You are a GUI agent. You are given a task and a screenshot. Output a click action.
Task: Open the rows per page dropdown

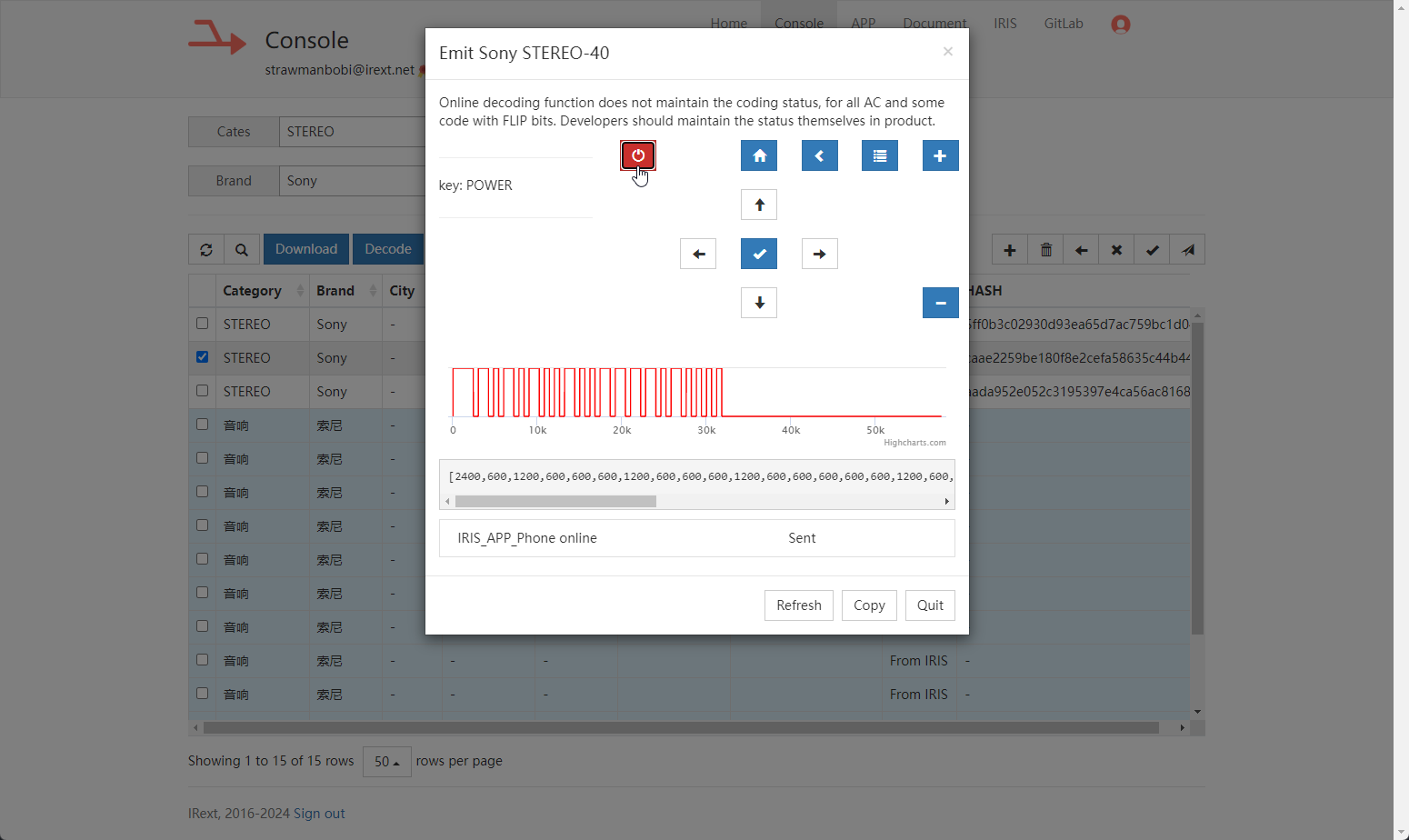(x=386, y=762)
